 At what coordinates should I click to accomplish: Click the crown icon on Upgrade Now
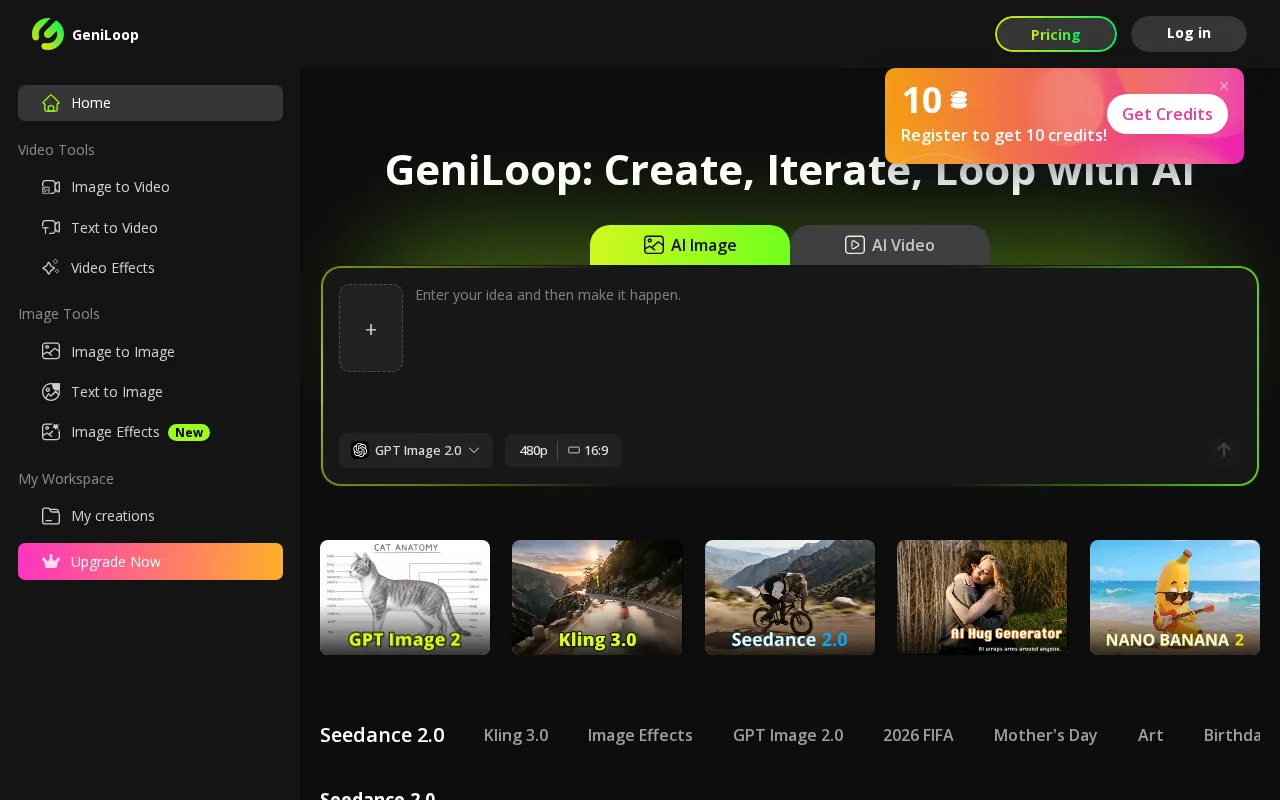click(x=51, y=562)
